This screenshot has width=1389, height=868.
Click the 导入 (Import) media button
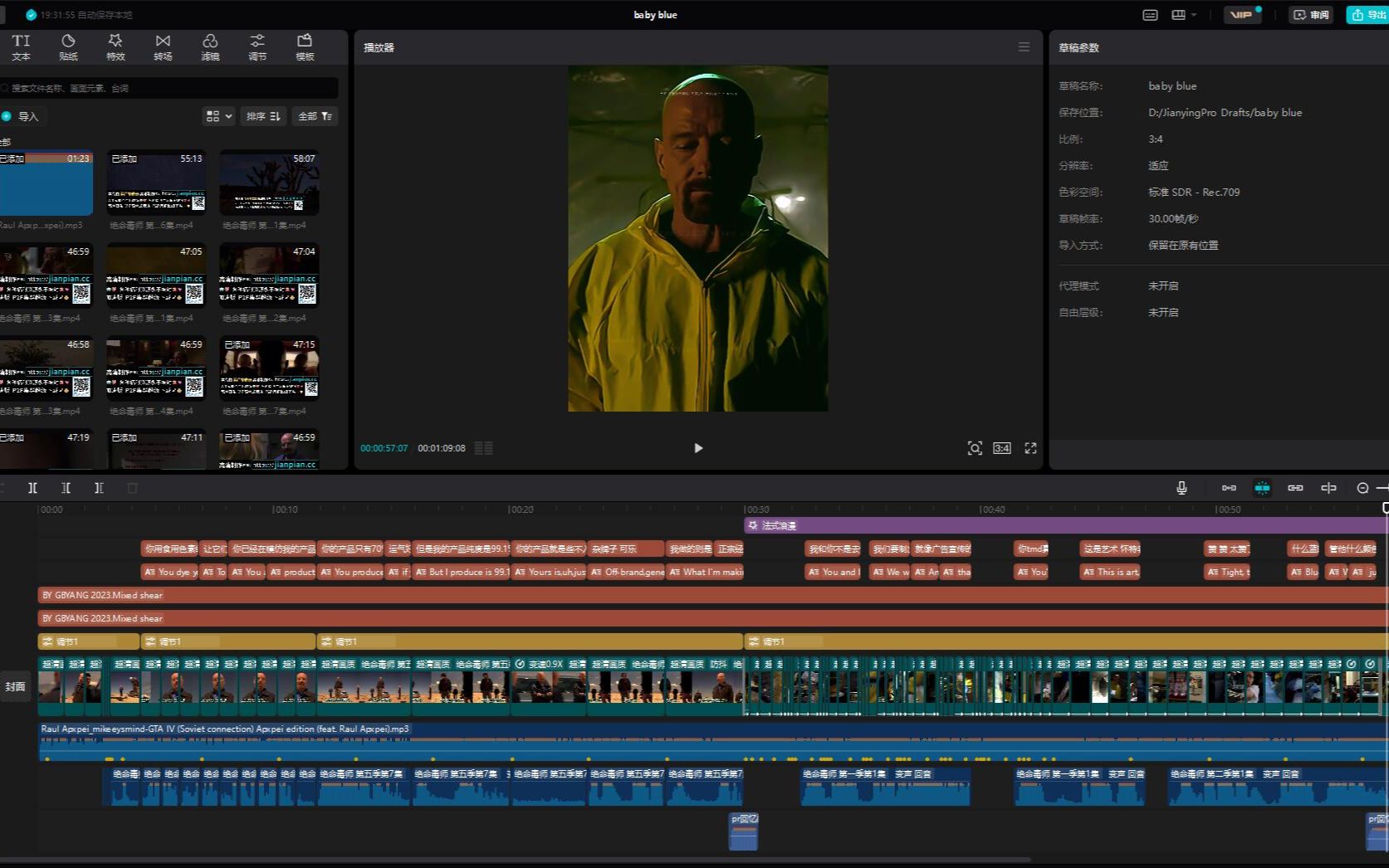[x=21, y=116]
